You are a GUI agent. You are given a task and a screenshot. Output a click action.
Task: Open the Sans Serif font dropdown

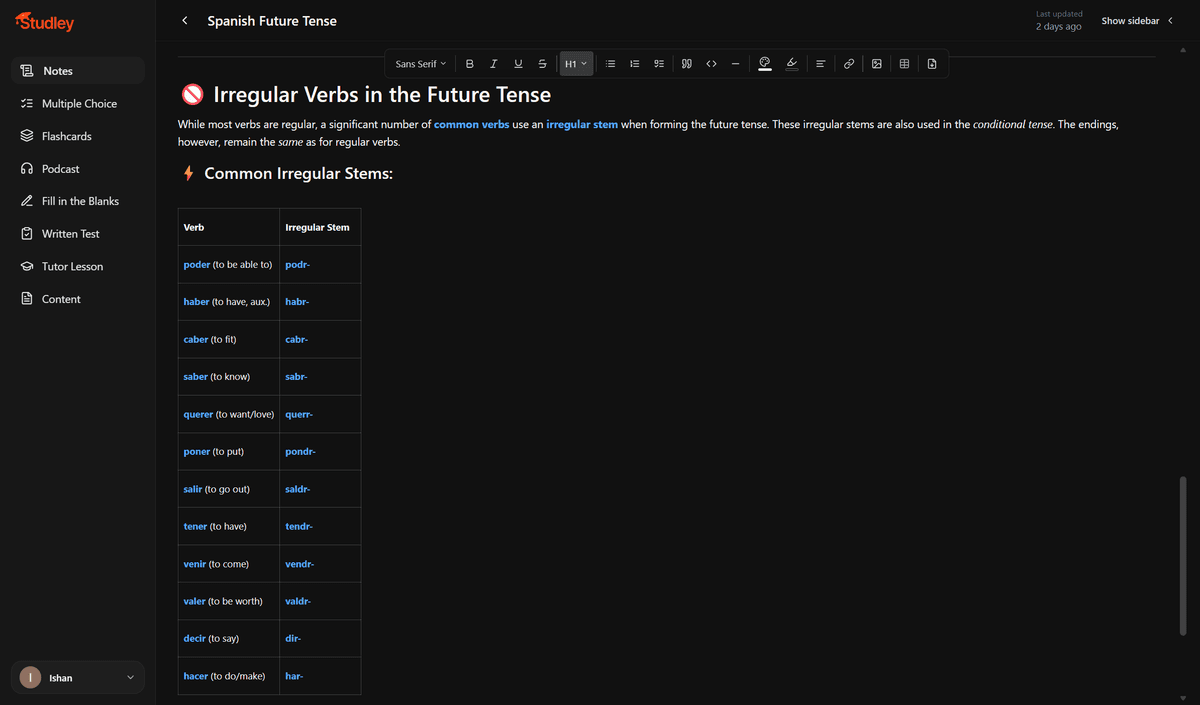[421, 64]
